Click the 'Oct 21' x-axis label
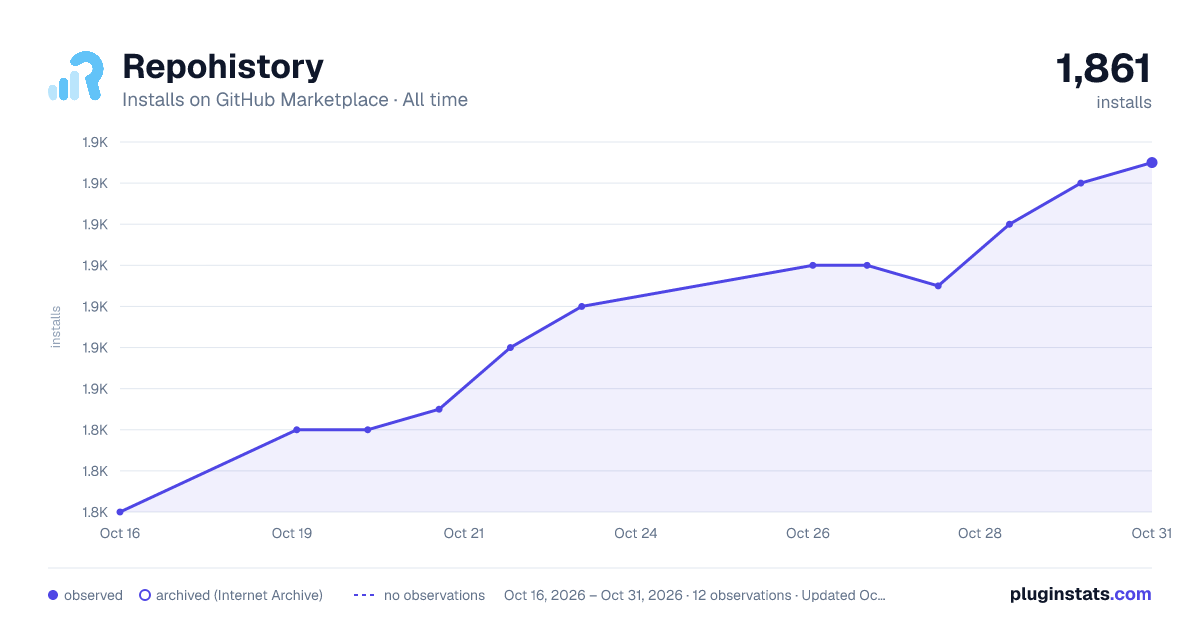The height and width of the screenshot is (630, 1200). [464, 533]
